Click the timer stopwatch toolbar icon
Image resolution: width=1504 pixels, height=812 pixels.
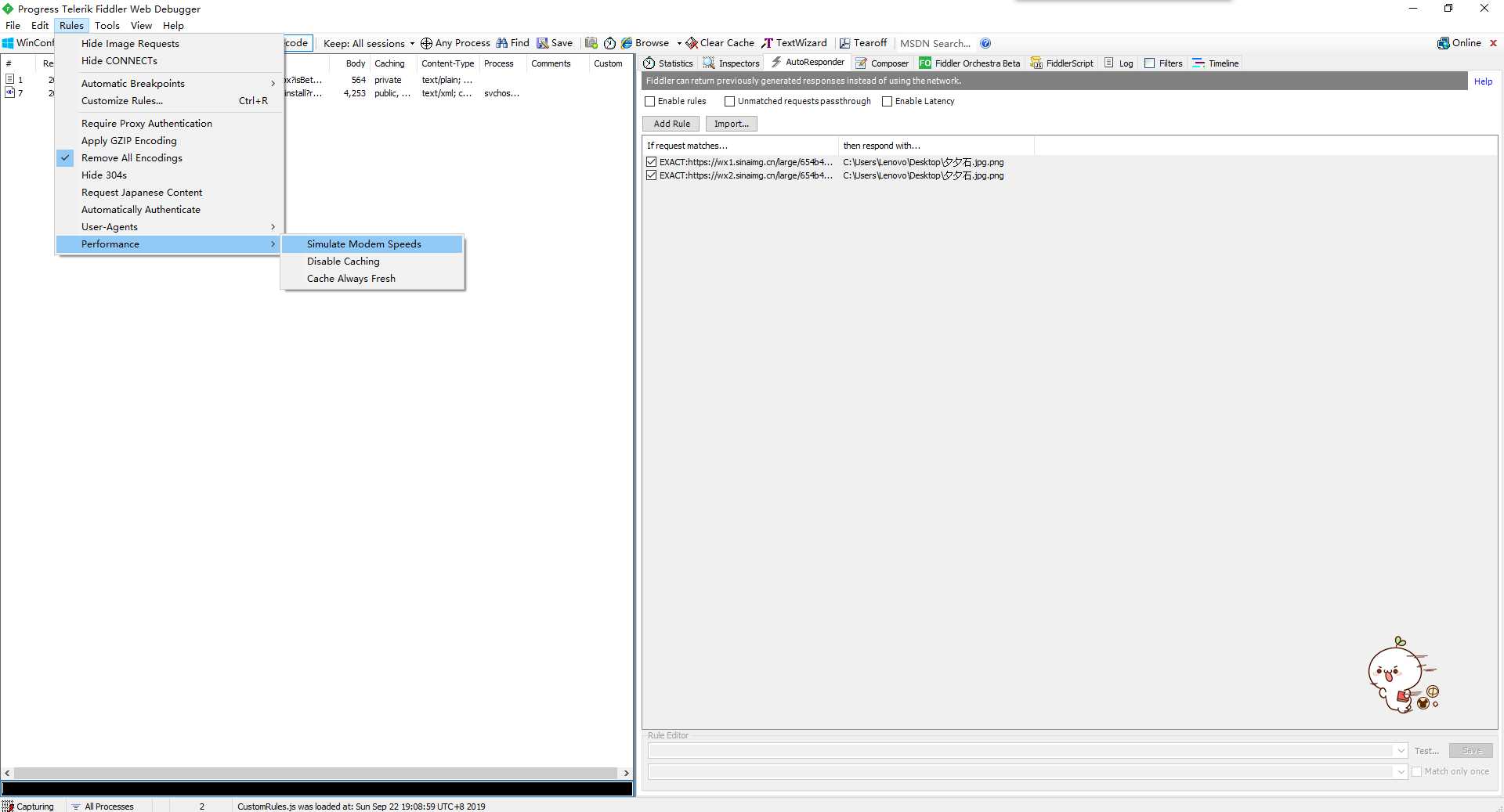pyautogui.click(x=609, y=43)
